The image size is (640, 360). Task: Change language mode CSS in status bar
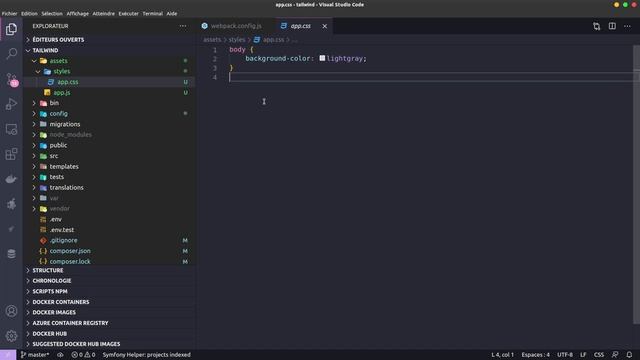599,355
